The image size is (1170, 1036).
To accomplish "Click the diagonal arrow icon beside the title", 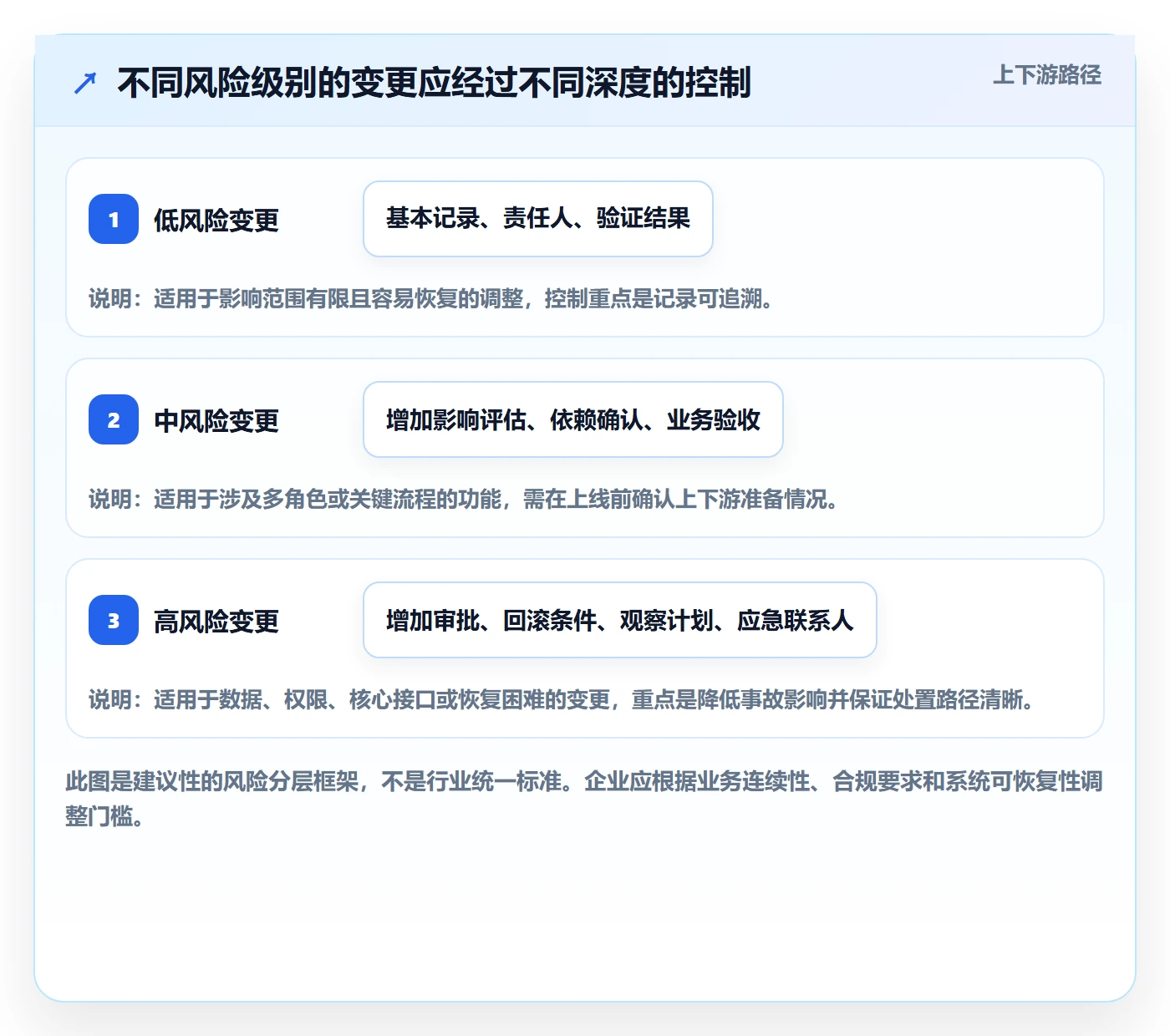I will [85, 83].
